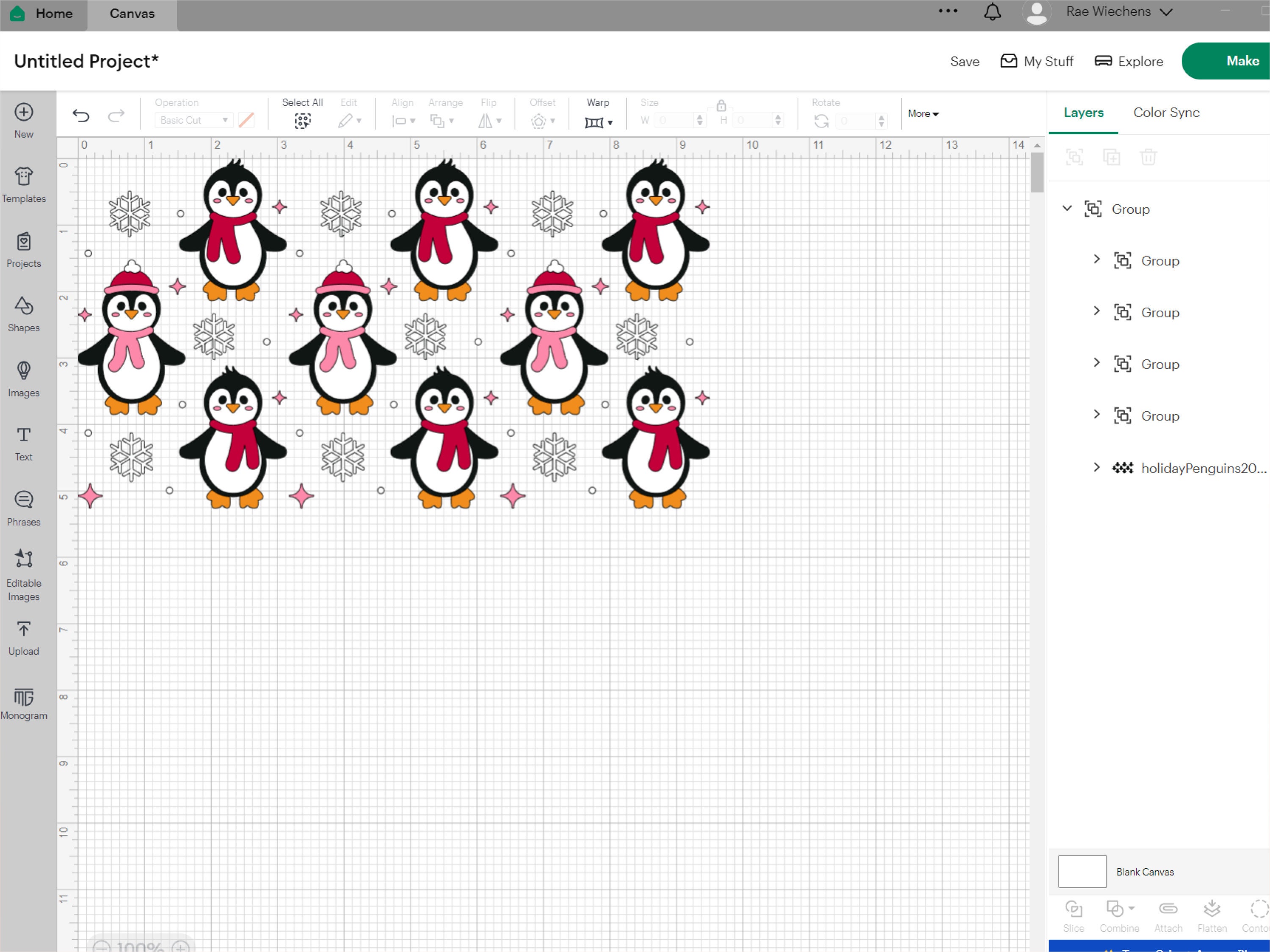
Task: Expand the holidayPenguins20 layer
Action: (x=1097, y=467)
